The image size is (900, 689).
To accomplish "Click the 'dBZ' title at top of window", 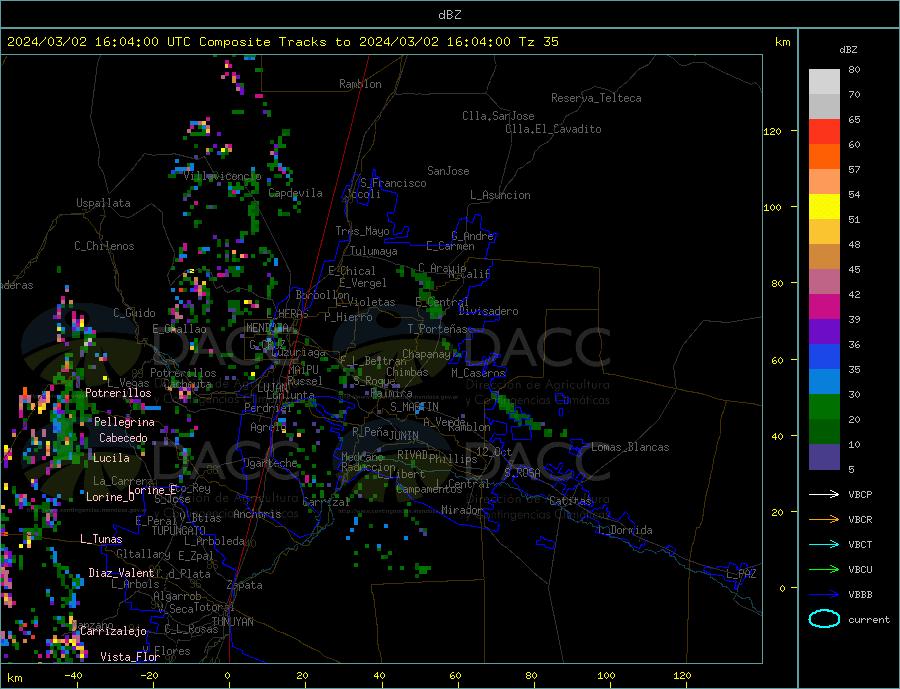I will point(449,15).
